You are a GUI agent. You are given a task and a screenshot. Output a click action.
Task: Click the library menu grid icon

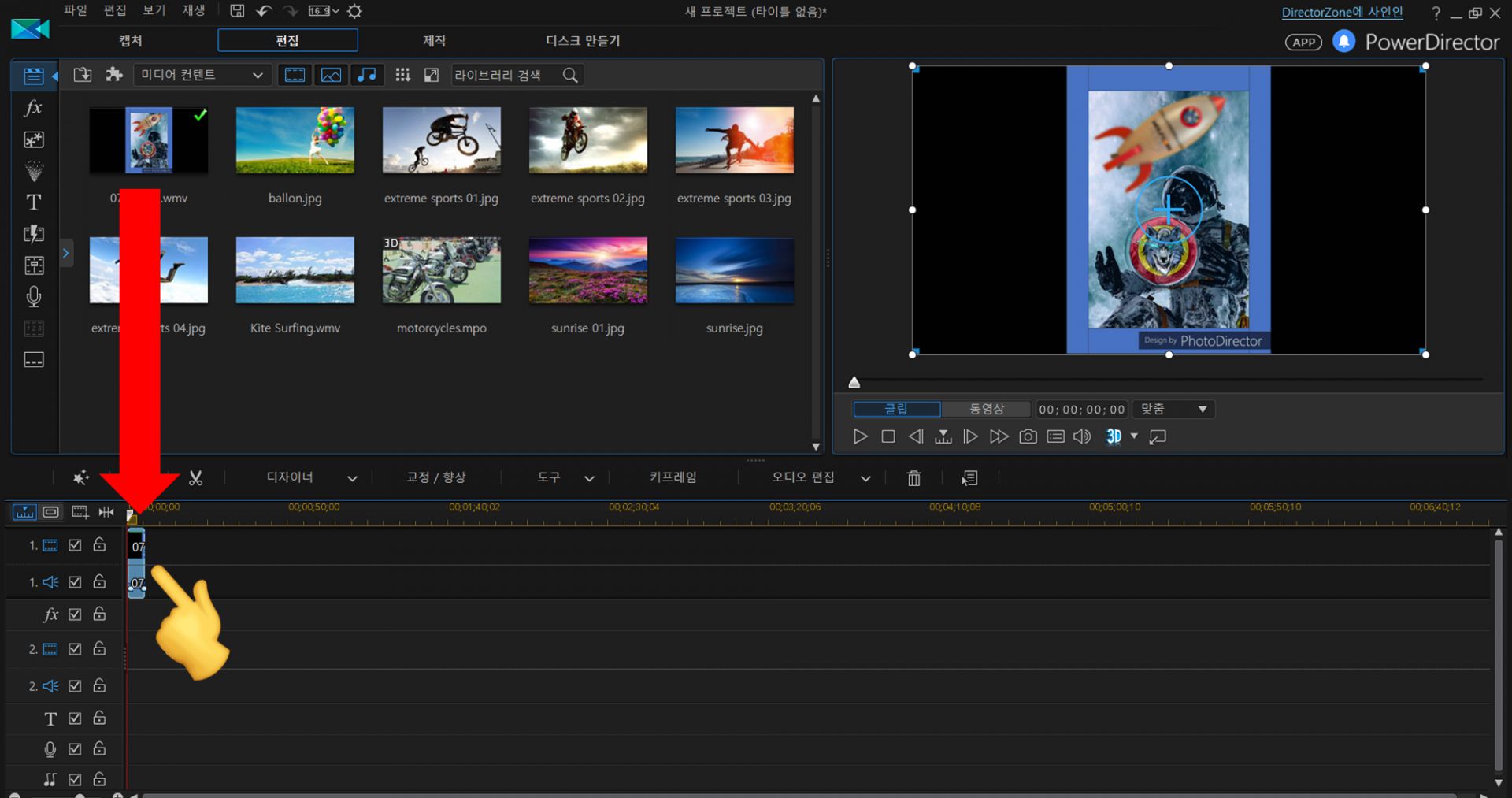click(402, 75)
